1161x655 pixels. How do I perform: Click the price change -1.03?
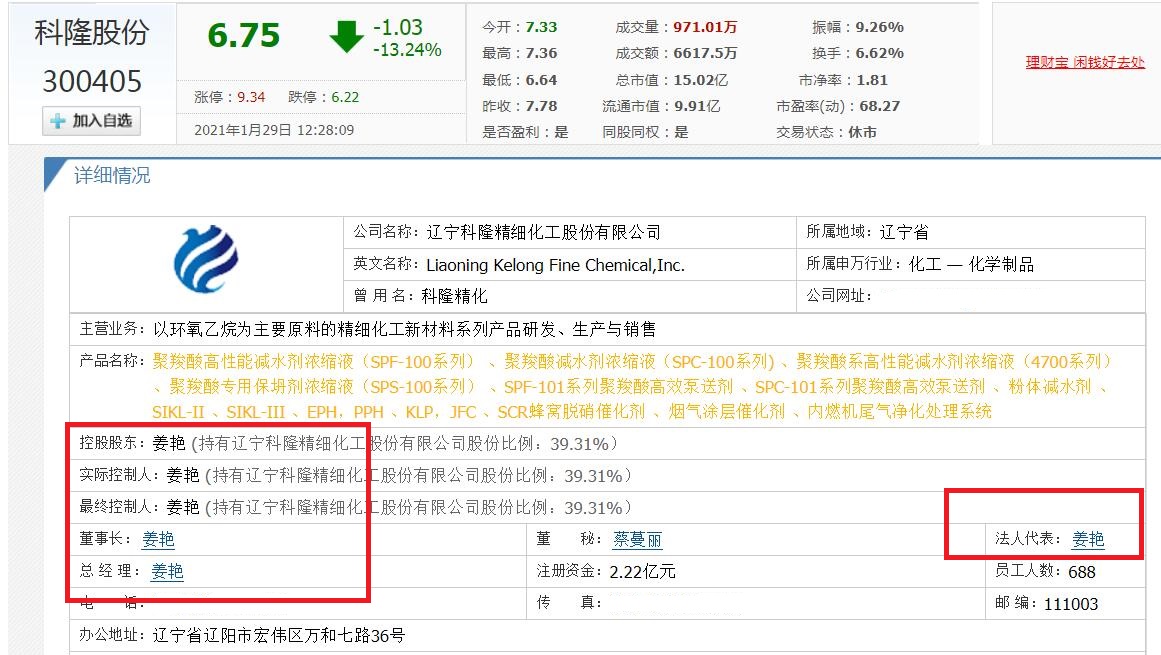(x=398, y=27)
